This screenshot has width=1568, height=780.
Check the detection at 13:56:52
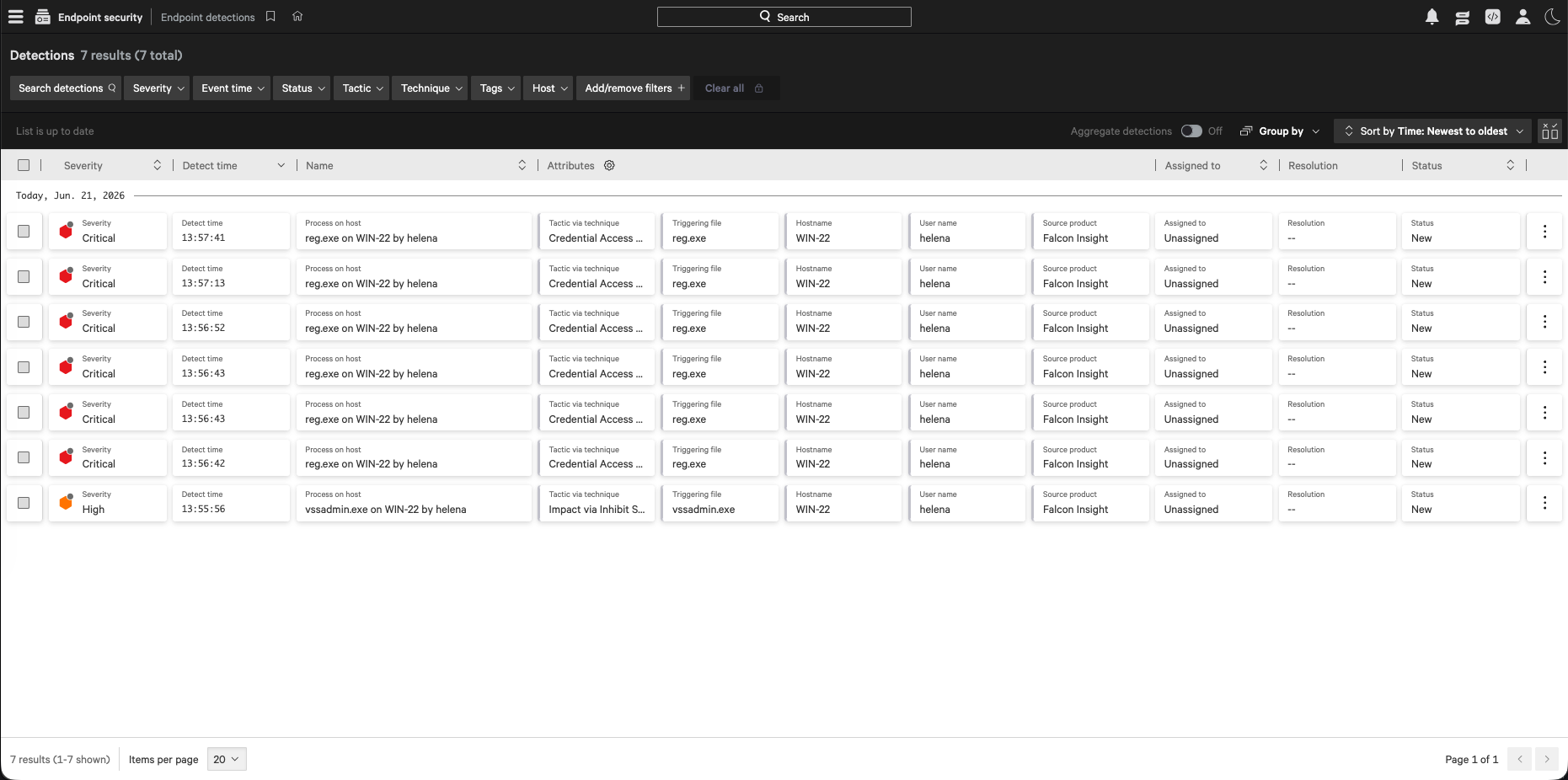[24, 322]
